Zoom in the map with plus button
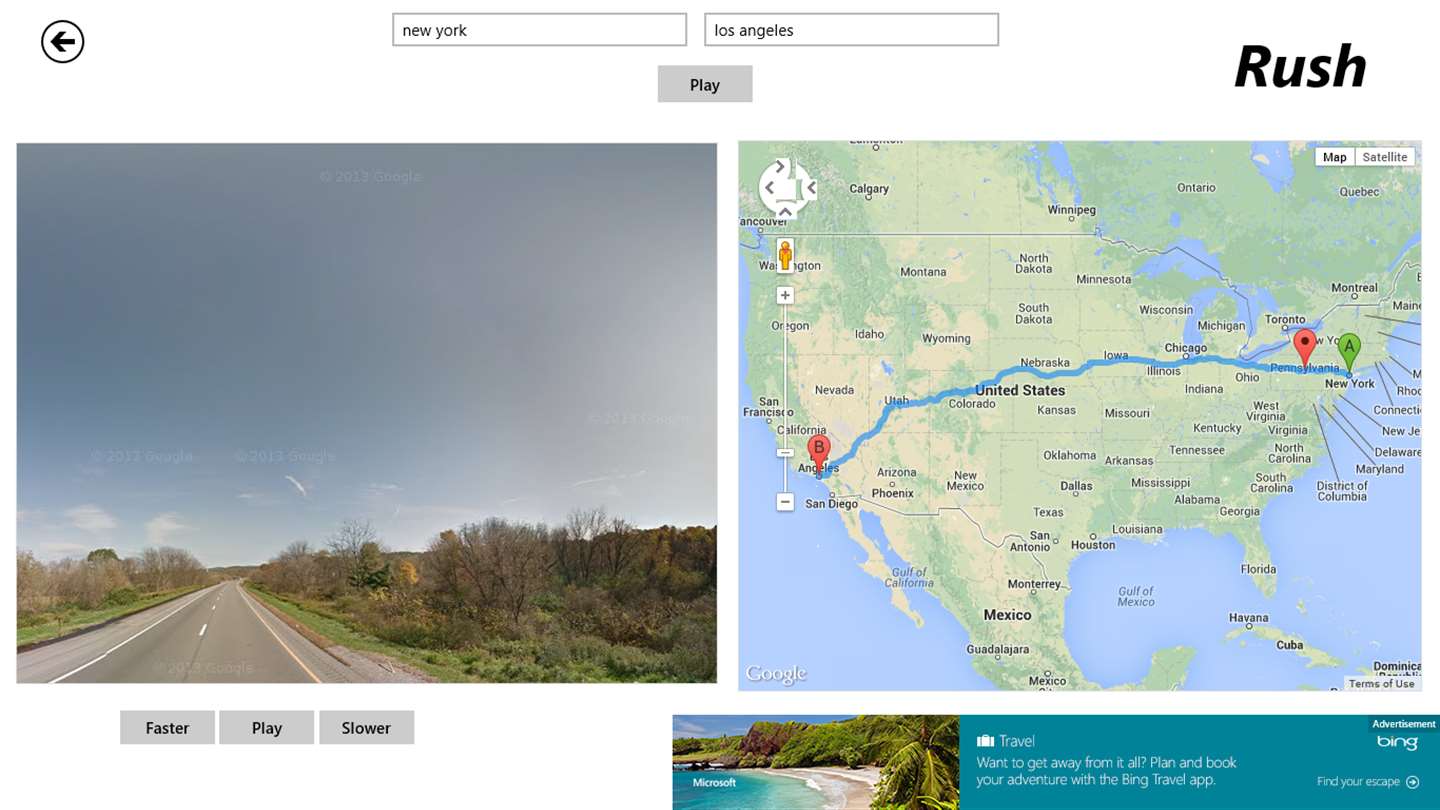 [785, 295]
